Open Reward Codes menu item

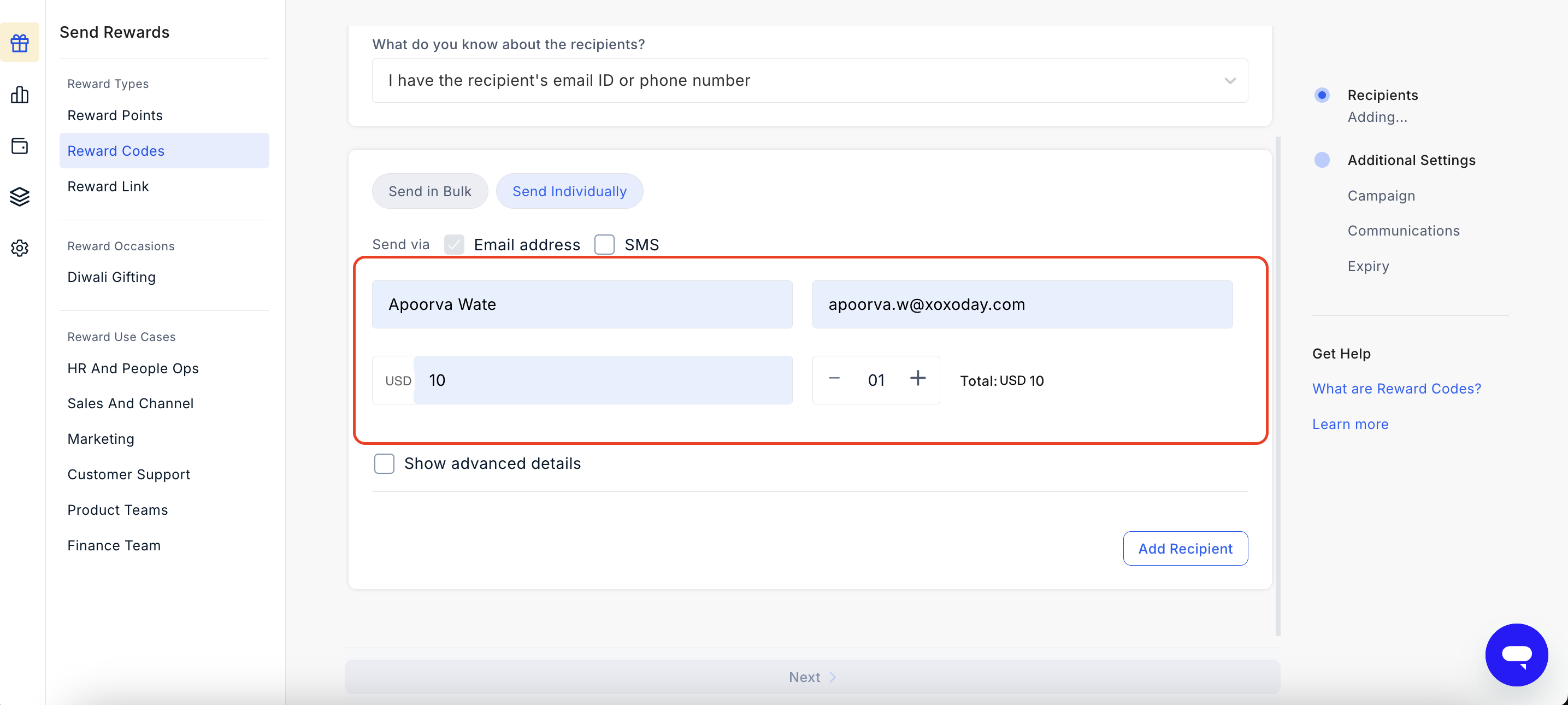164,150
